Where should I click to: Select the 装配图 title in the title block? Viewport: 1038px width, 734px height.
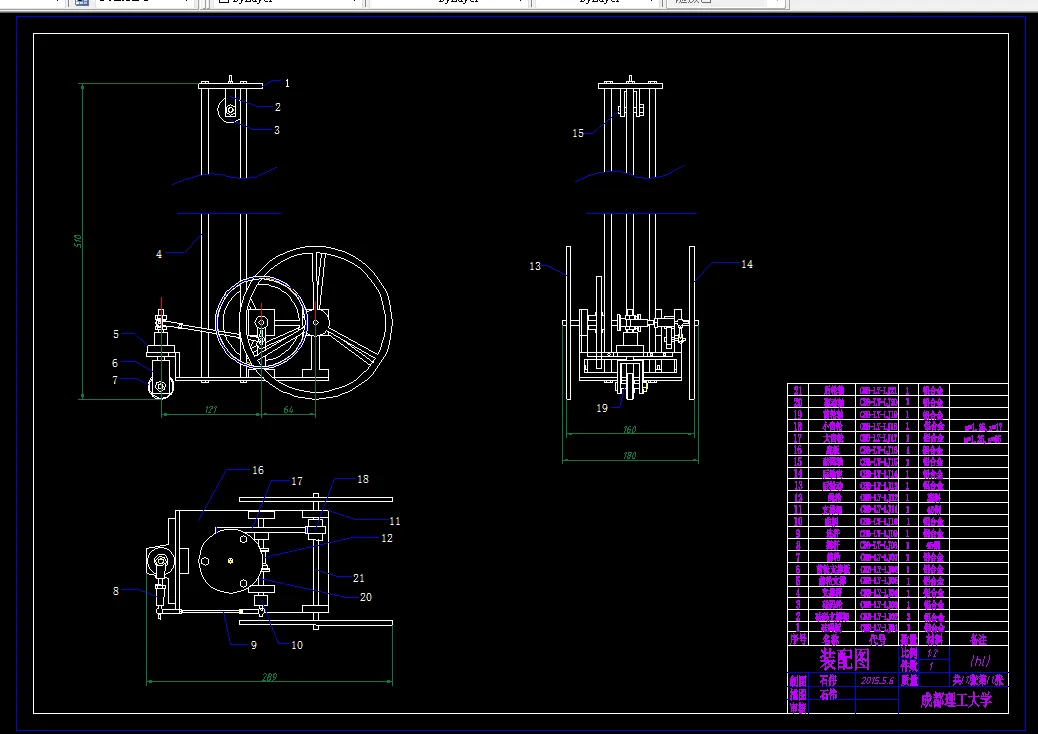pos(845,659)
